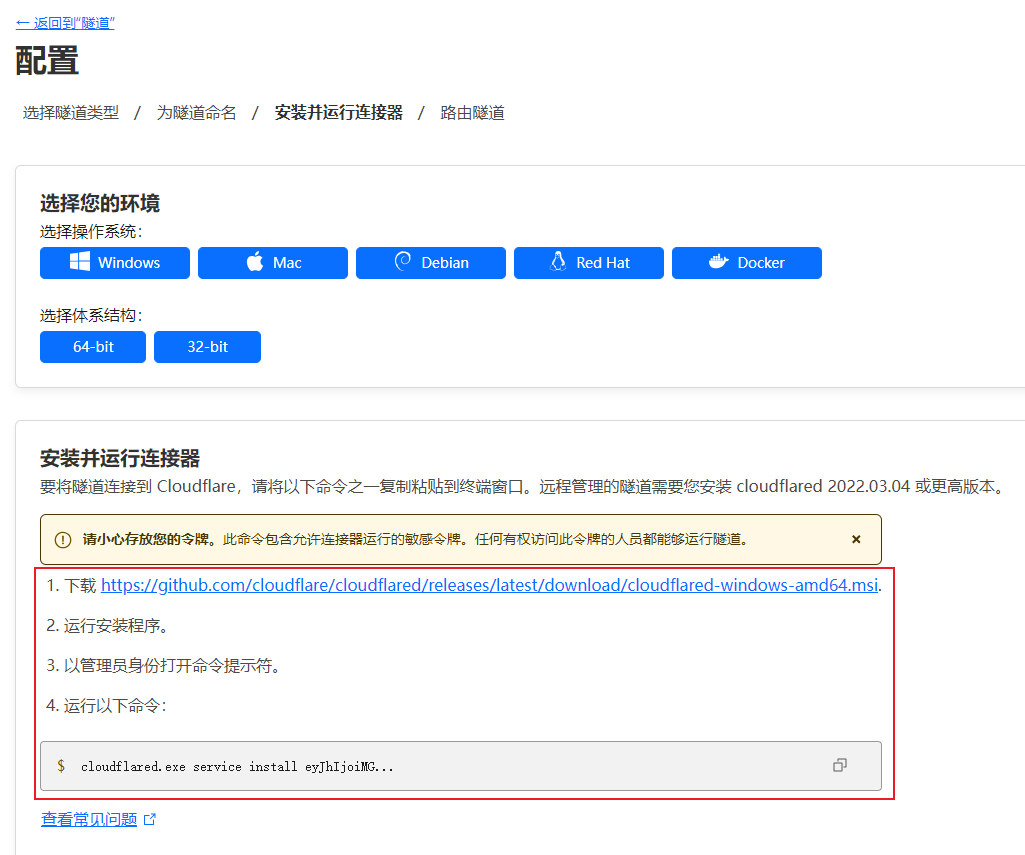Image resolution: width=1025 pixels, height=855 pixels.
Task: Switch to the 32-bit architecture
Action: pos(207,346)
